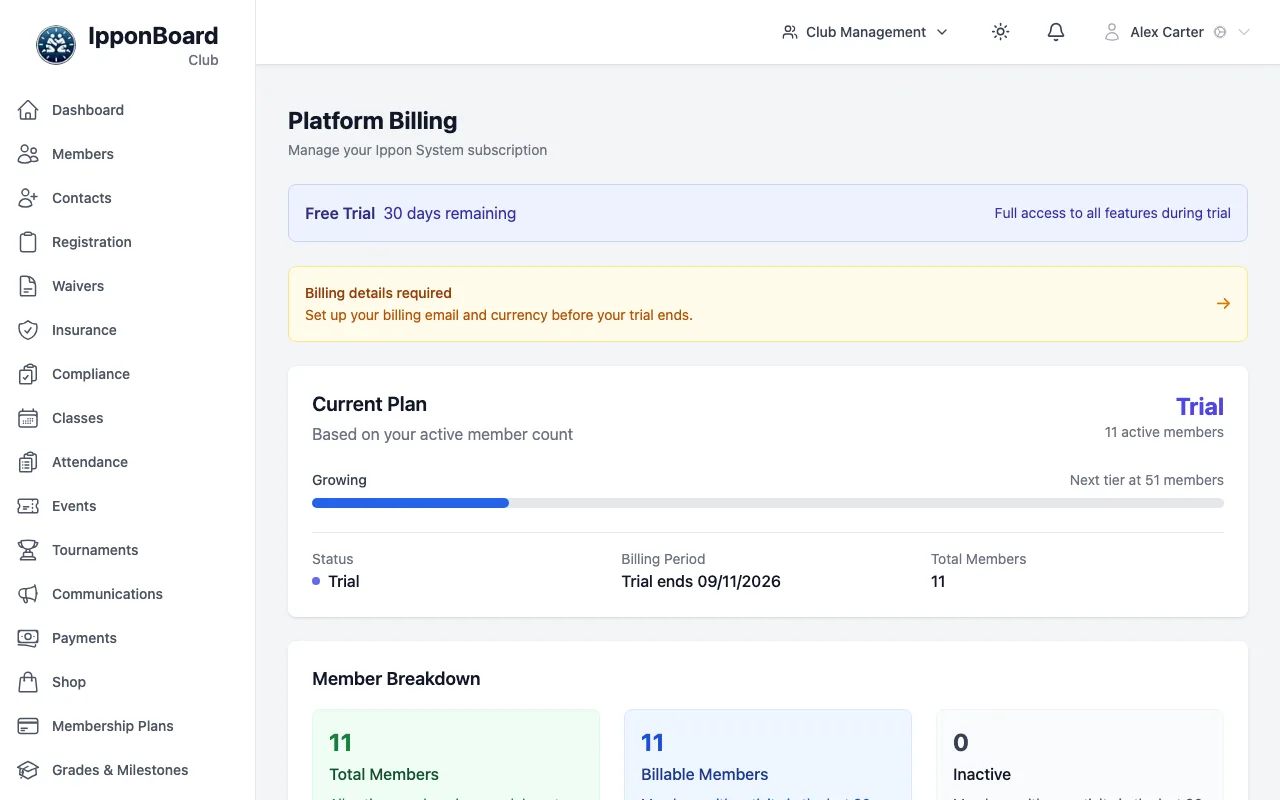Click the Registration clipboard icon
The height and width of the screenshot is (800, 1280).
point(28,242)
